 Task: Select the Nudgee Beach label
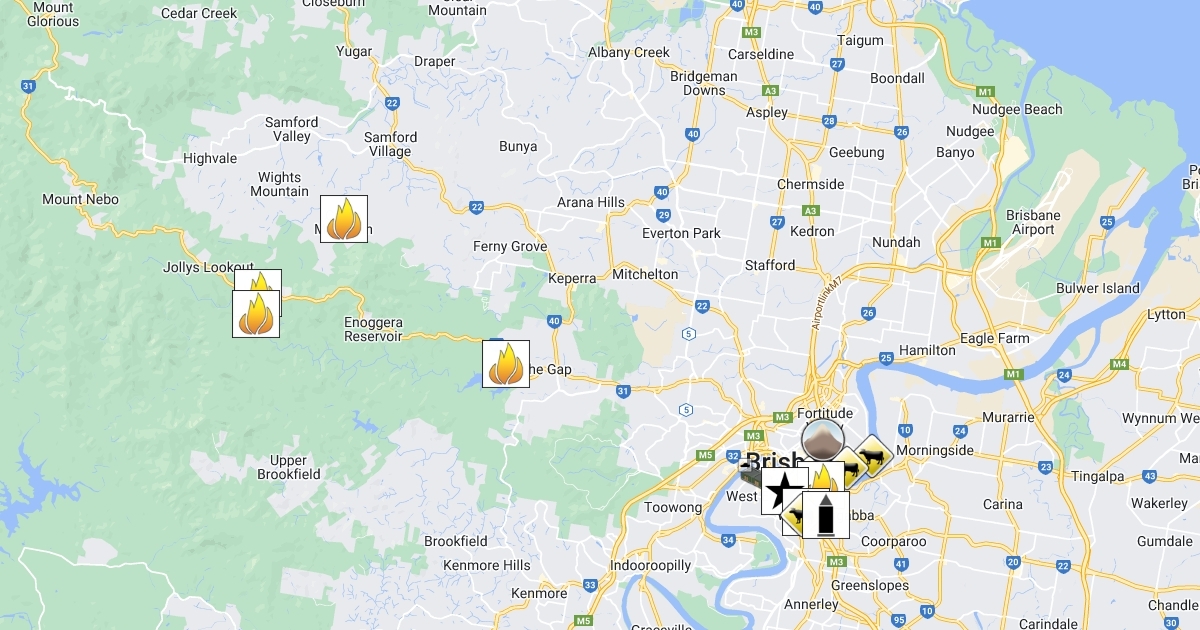click(x=1017, y=109)
